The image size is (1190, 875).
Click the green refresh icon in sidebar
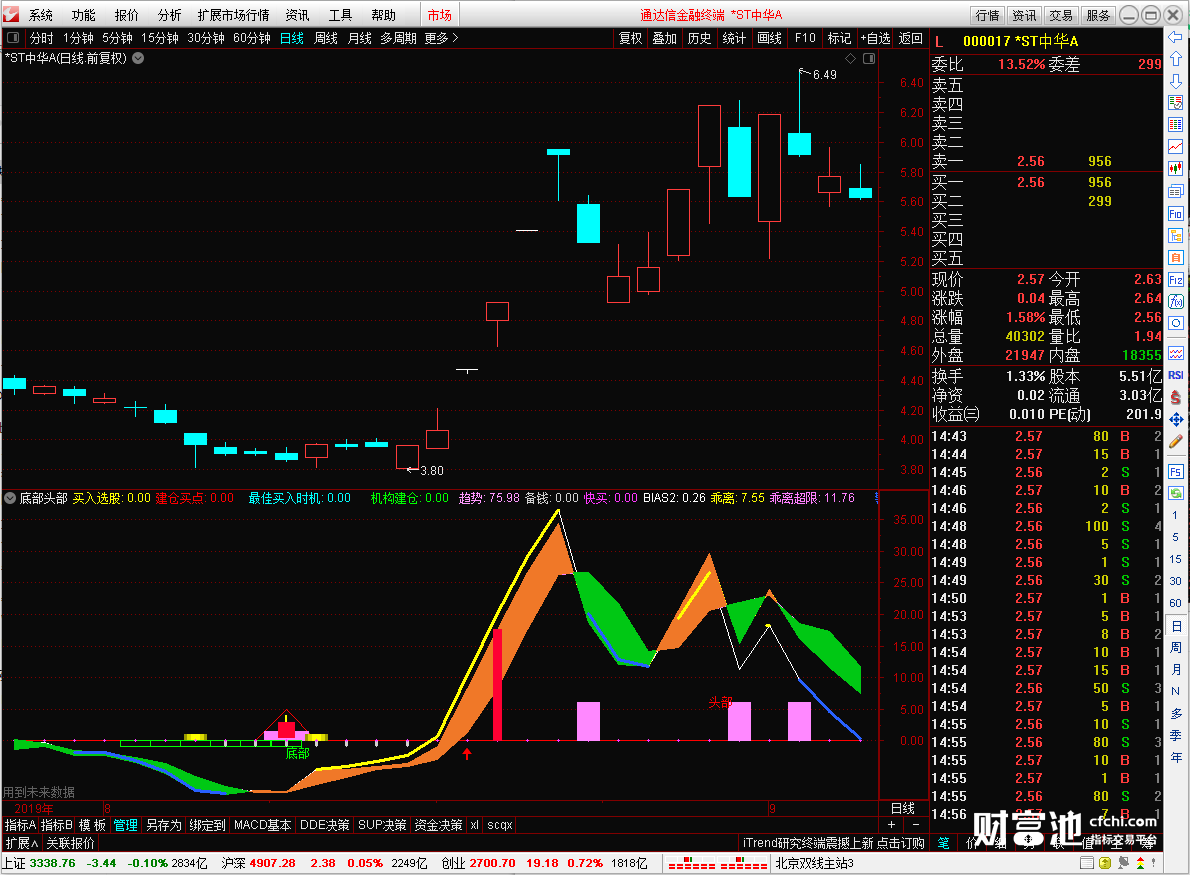click(x=1176, y=493)
